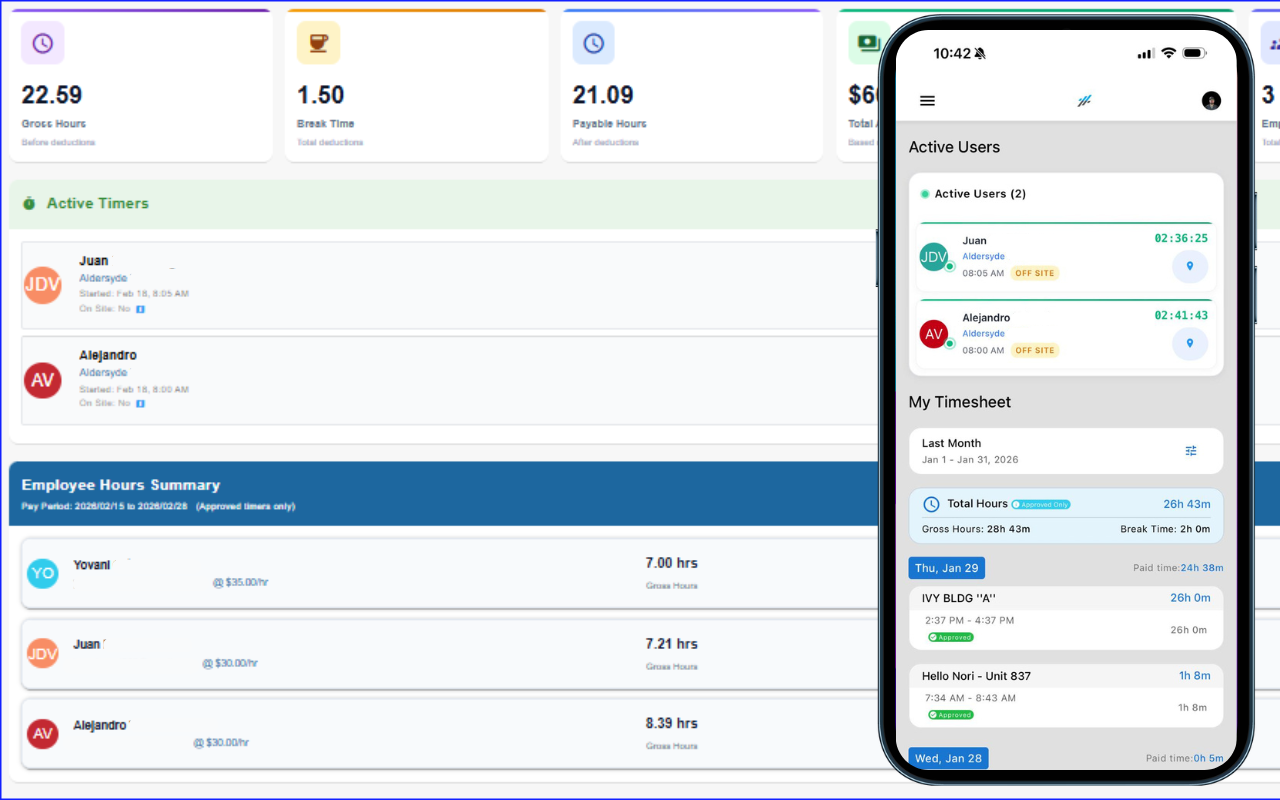Click the clock icon on Payable Hours card

coord(593,42)
